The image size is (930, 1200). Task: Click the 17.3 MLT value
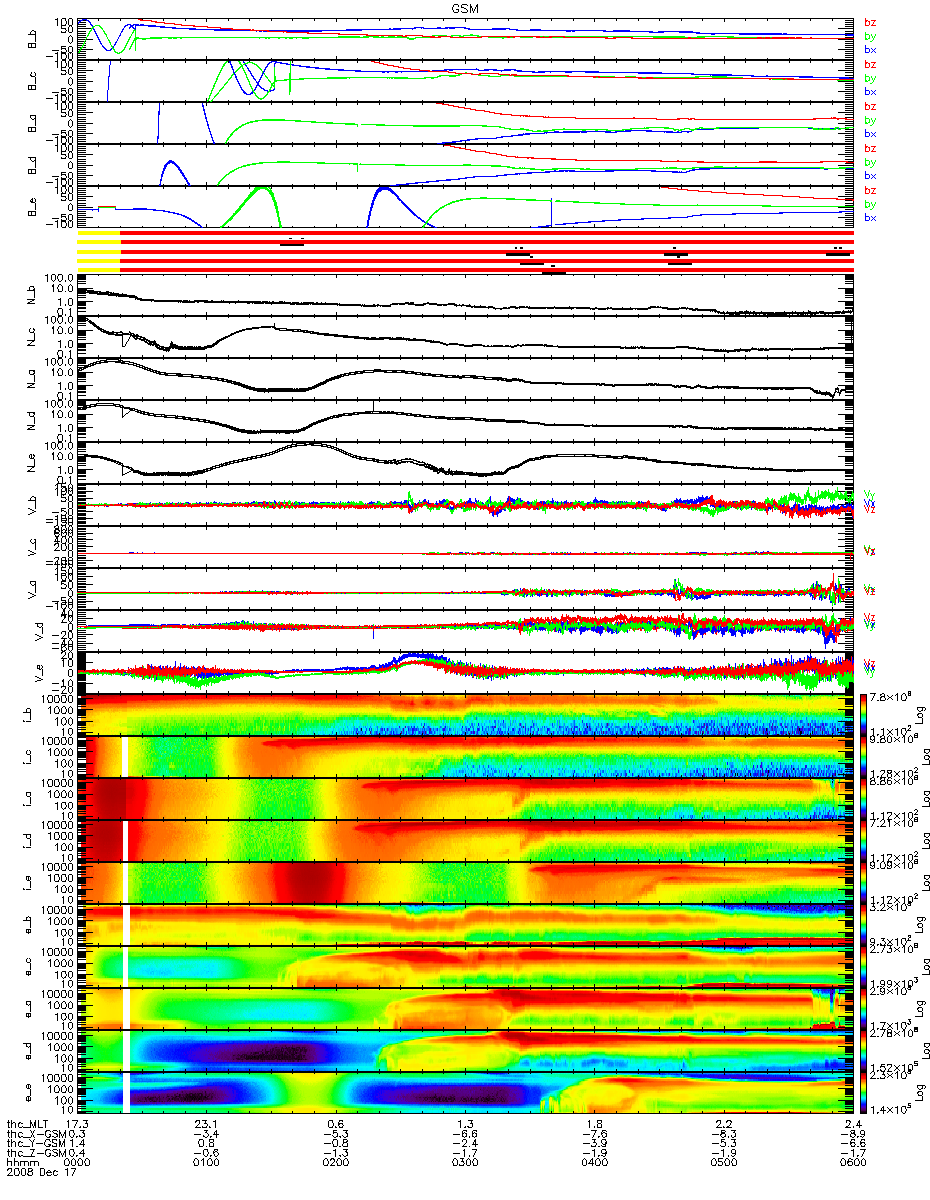[78, 1125]
